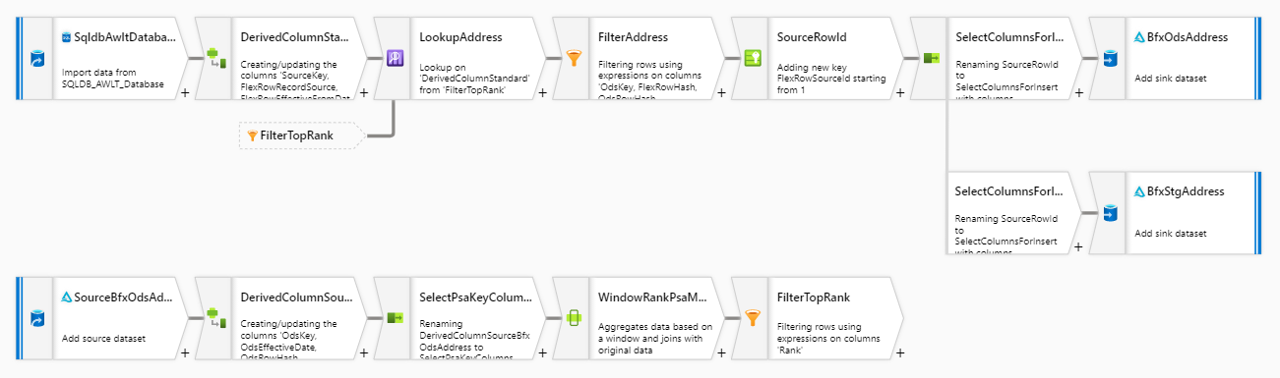Add transformation after FilterAddress with plus
Viewport: 1280px width, 378px height.
[x=721, y=93]
